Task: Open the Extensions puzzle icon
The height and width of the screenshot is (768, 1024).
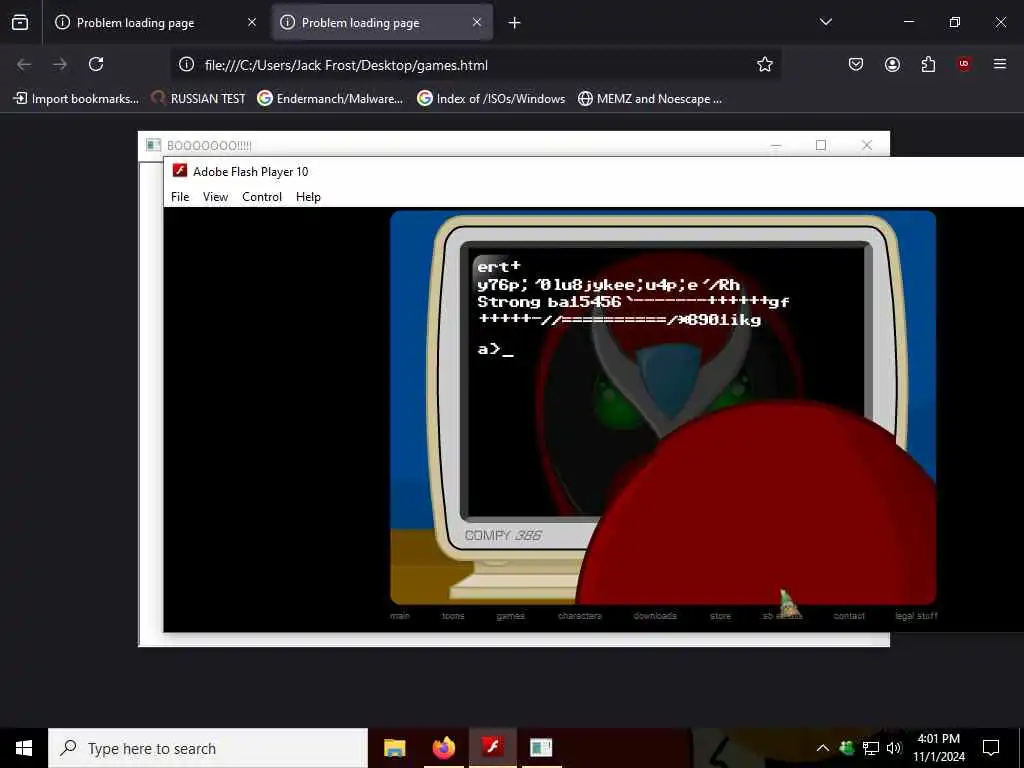Action: pos(928,64)
